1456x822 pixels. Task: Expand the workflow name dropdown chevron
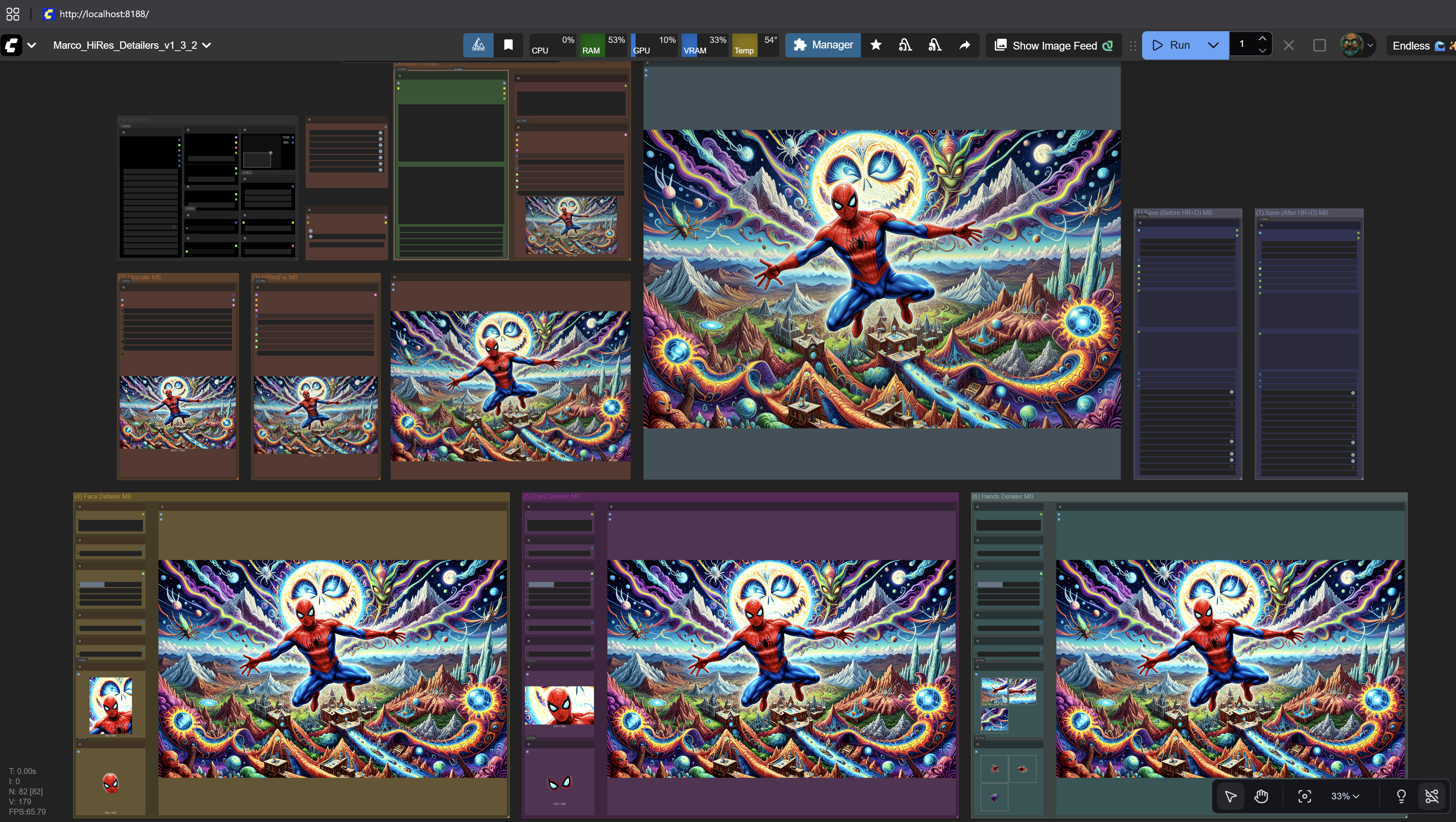(207, 45)
